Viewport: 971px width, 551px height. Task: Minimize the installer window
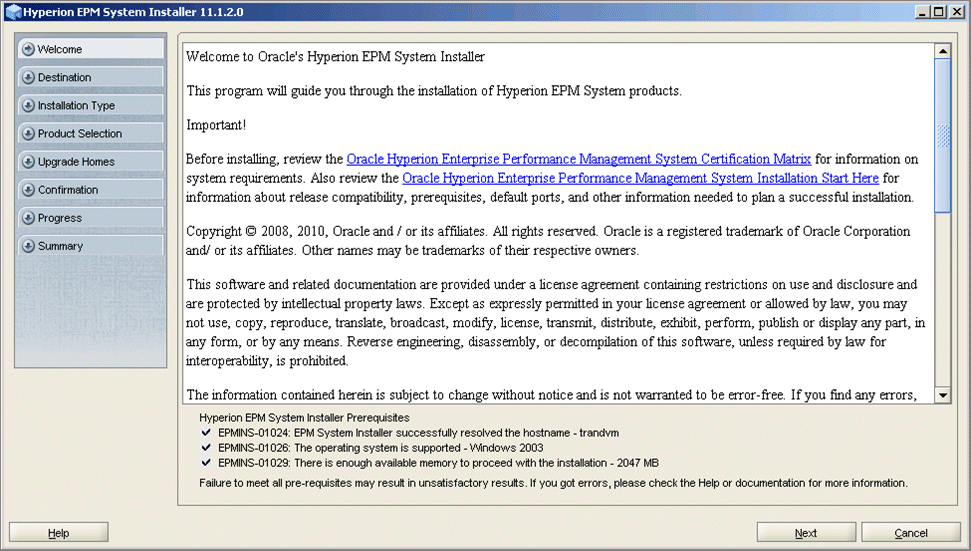[923, 12]
